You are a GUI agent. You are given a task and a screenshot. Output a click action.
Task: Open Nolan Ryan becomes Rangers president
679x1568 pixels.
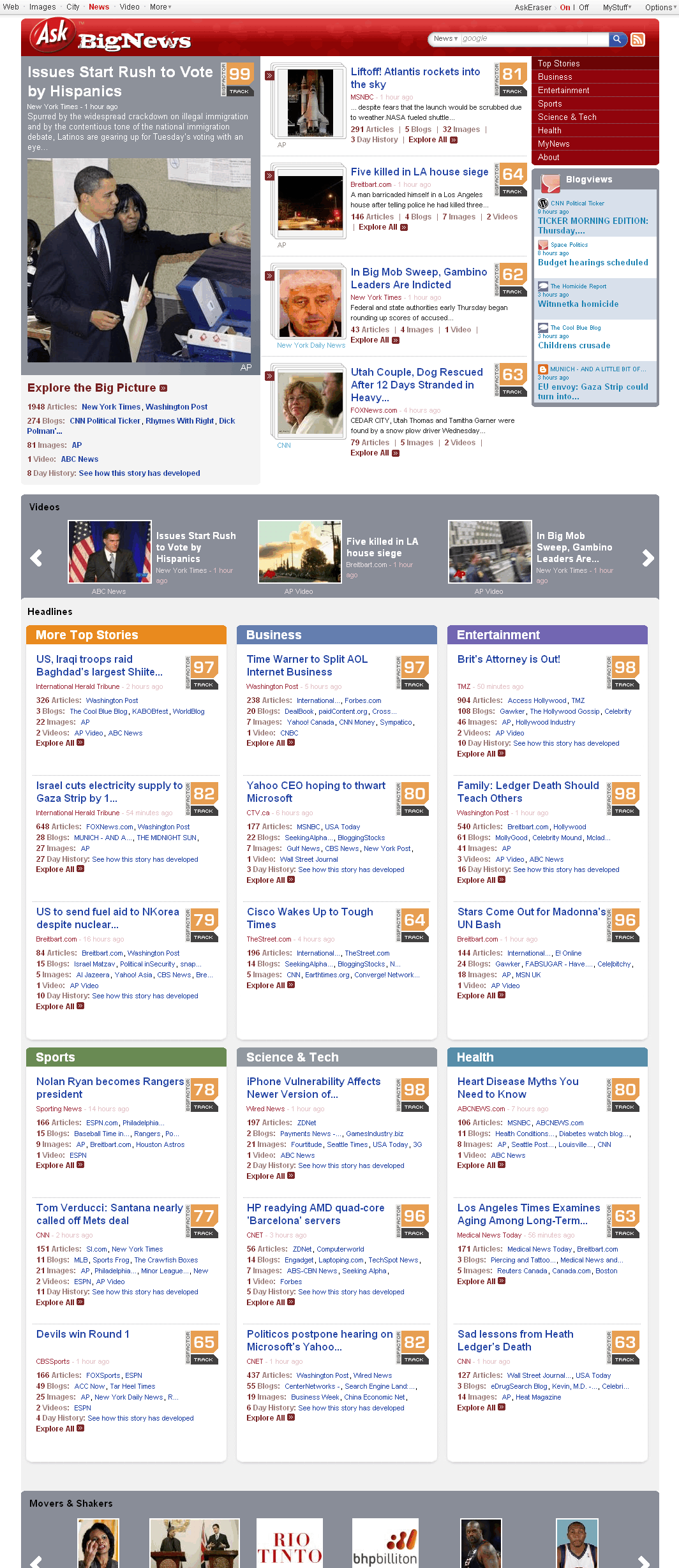[x=110, y=1088]
